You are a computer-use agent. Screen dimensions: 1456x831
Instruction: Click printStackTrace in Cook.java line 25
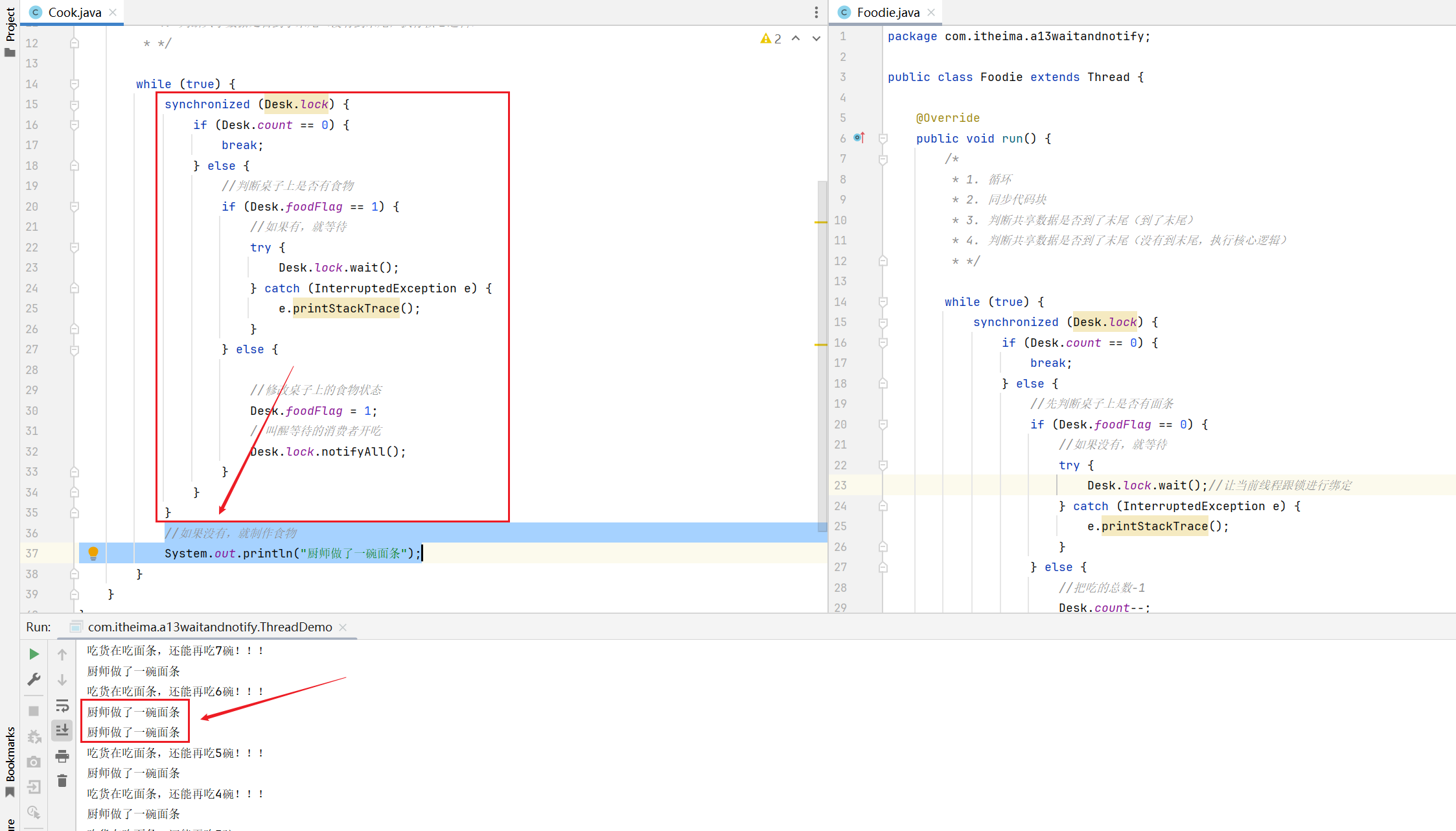pos(346,308)
